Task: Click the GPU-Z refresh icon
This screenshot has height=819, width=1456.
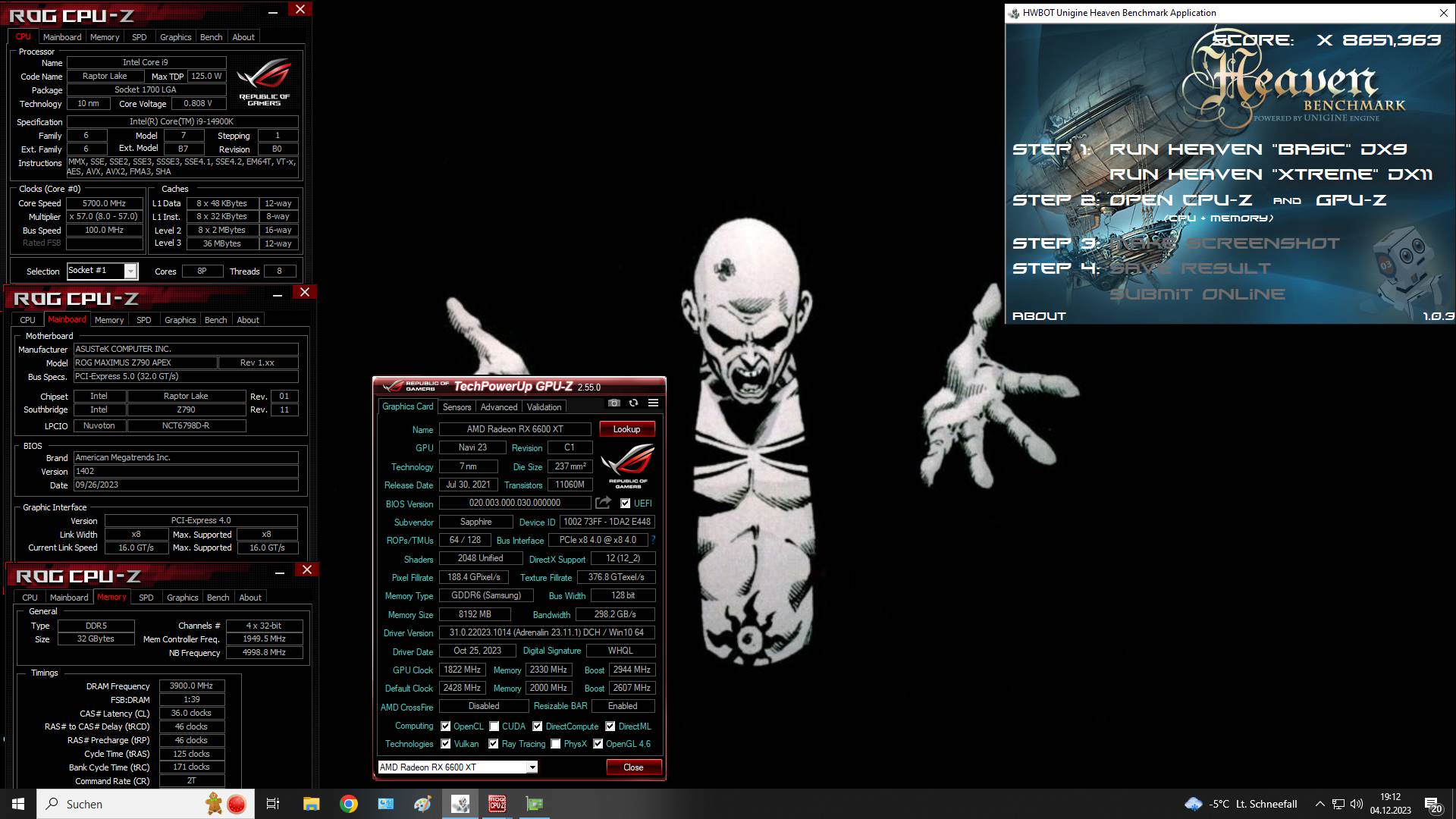Action: (634, 403)
